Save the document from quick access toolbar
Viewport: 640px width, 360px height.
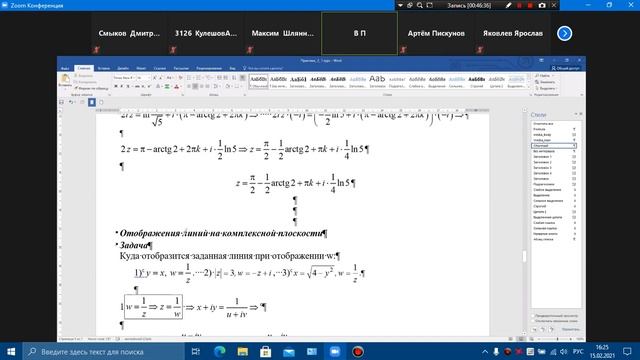[x=61, y=102]
